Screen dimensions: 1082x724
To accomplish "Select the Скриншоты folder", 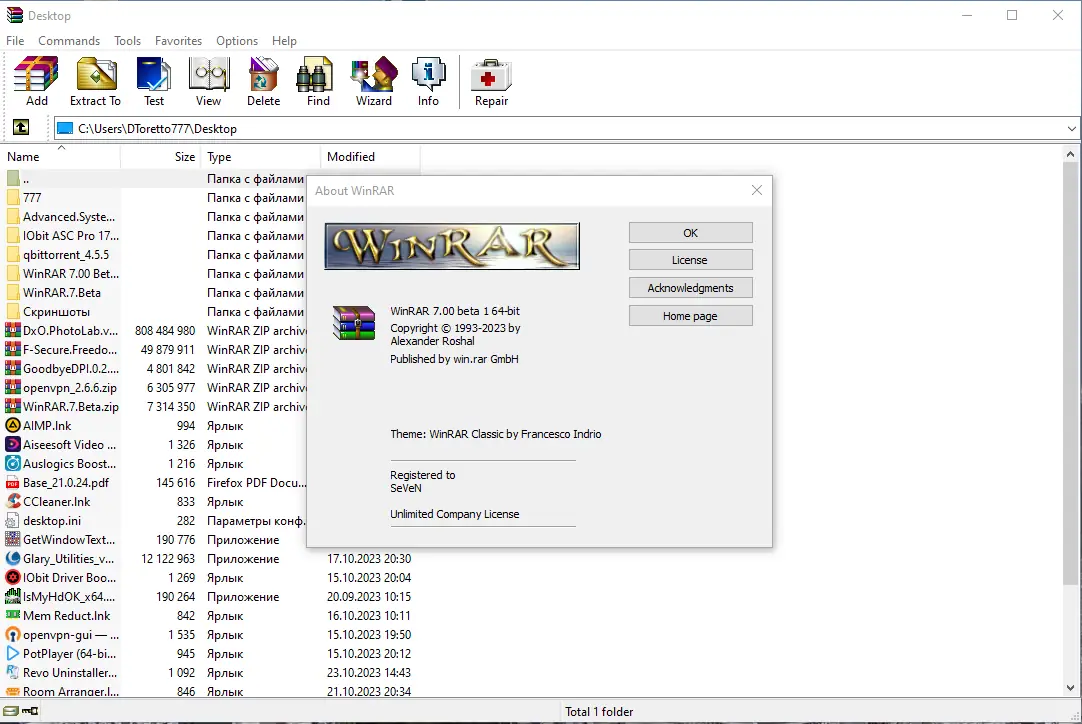I will pos(155,312).
